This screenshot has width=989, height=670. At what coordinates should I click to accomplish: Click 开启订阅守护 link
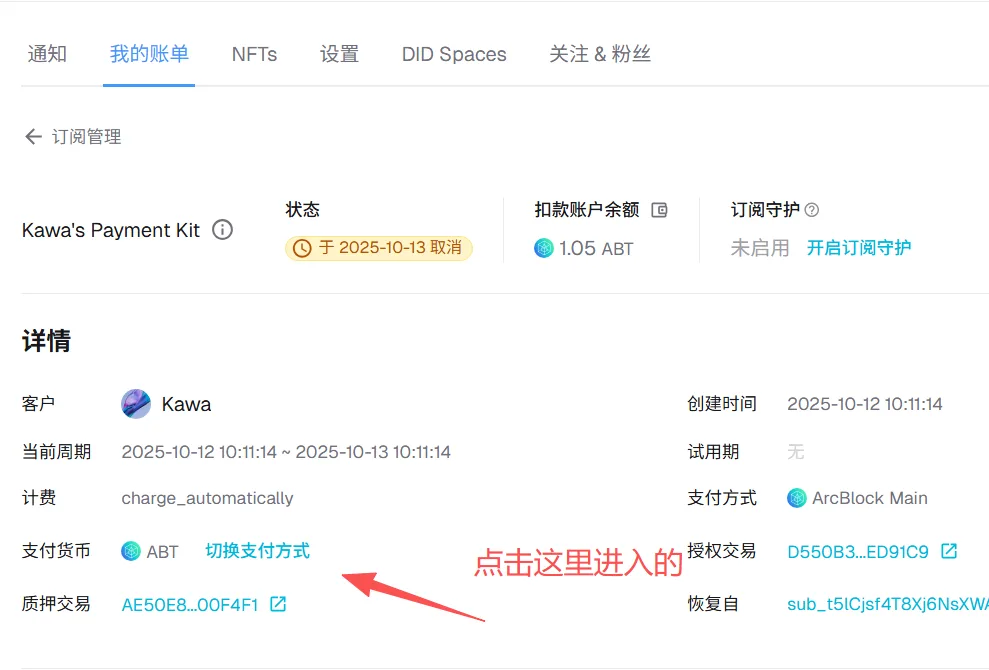(858, 248)
